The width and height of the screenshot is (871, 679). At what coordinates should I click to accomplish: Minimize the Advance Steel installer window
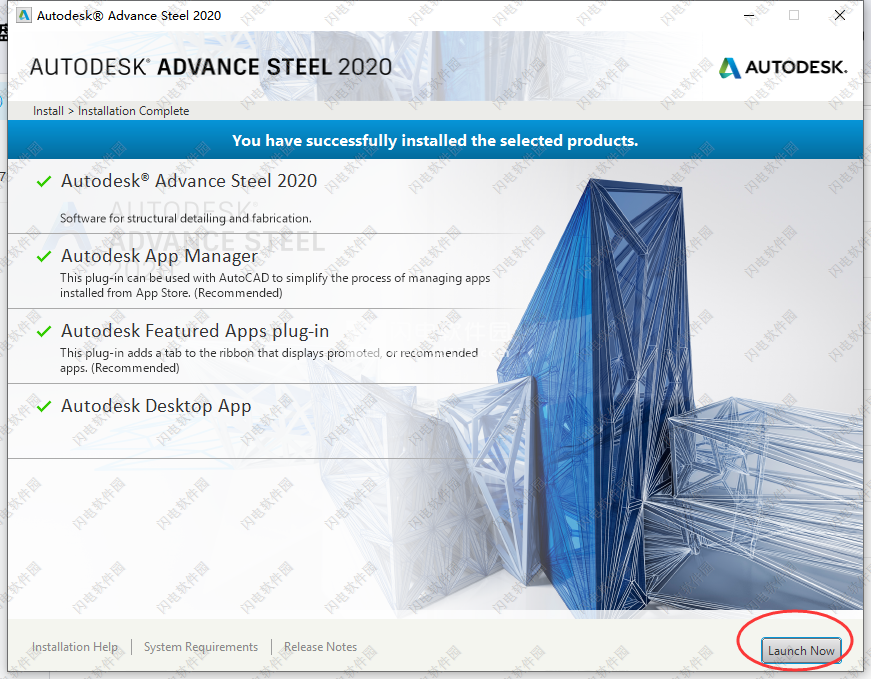[x=749, y=16]
